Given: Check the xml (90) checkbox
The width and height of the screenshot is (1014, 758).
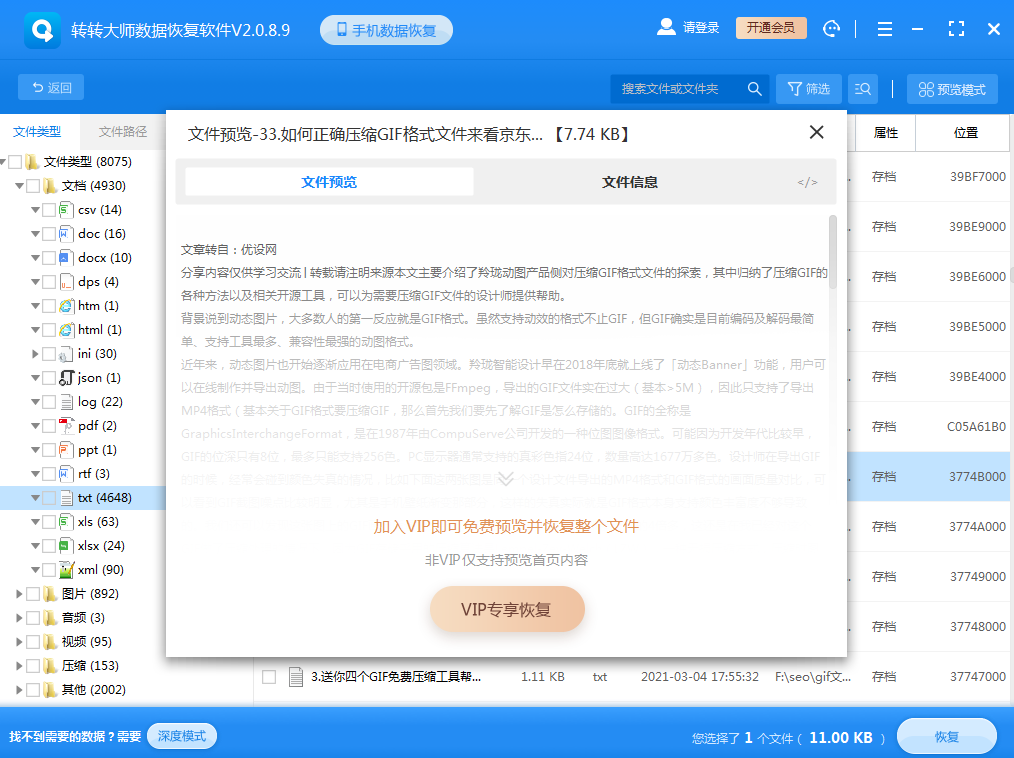Looking at the screenshot, I should click(x=49, y=570).
